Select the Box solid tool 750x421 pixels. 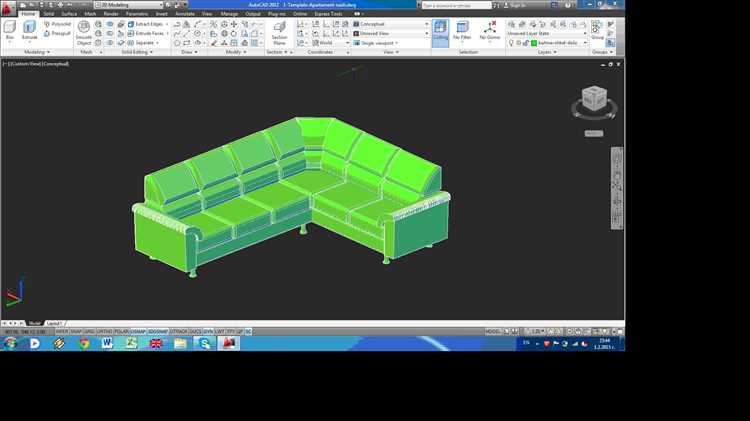10,29
